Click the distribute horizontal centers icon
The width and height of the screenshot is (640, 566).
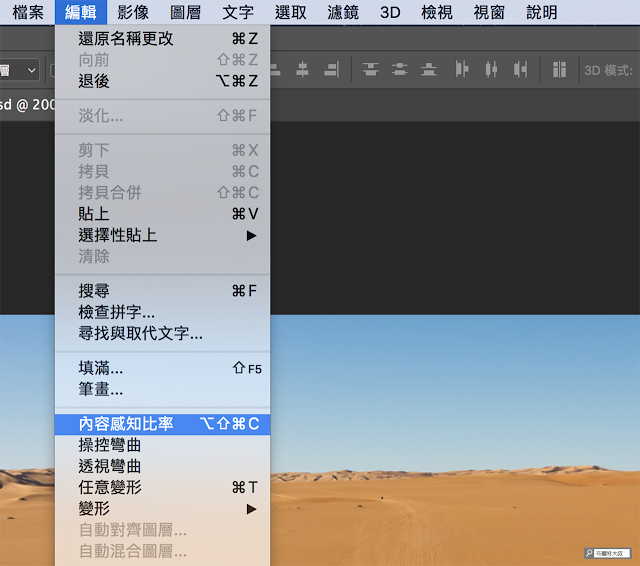491,70
